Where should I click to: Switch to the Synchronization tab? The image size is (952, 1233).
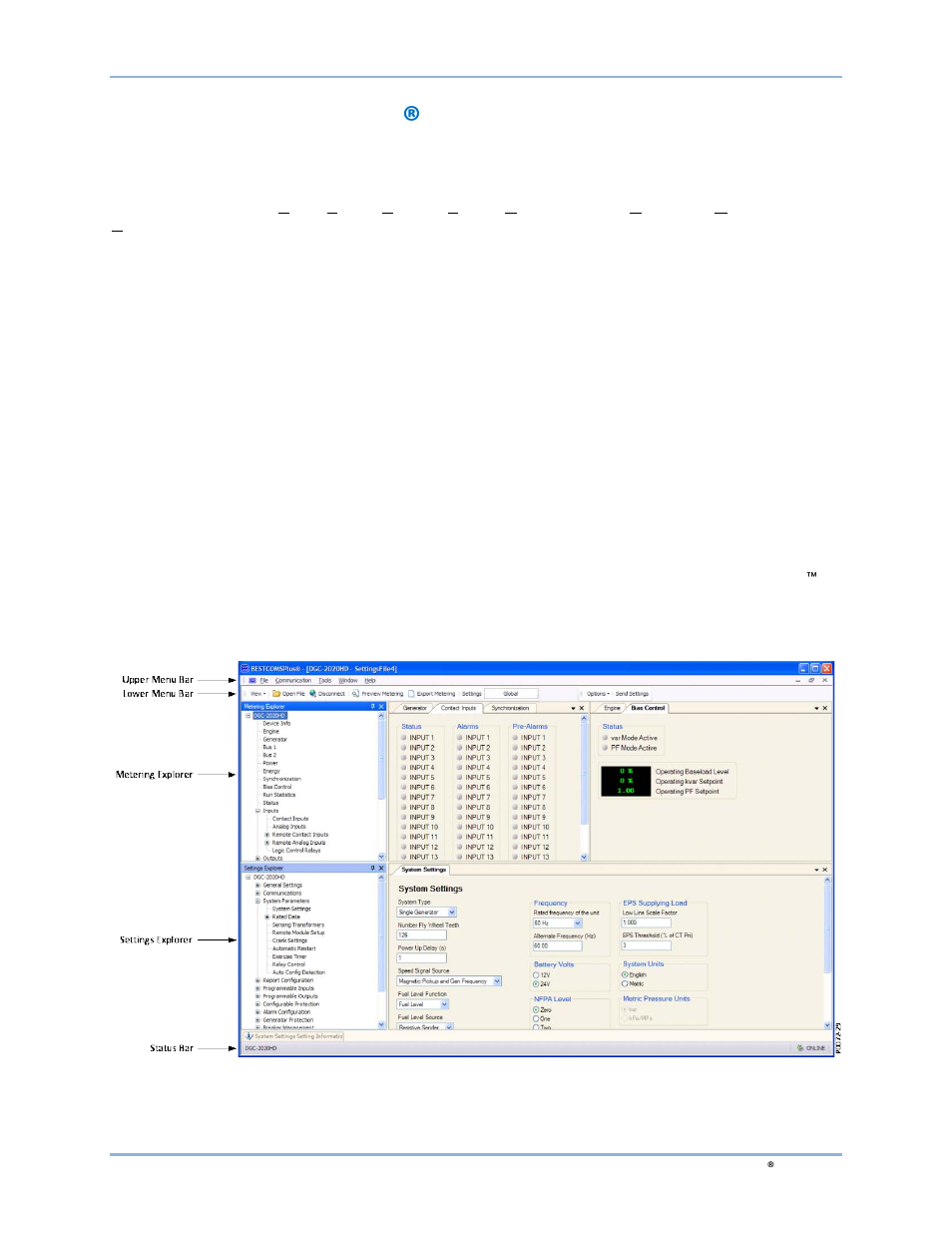point(510,708)
